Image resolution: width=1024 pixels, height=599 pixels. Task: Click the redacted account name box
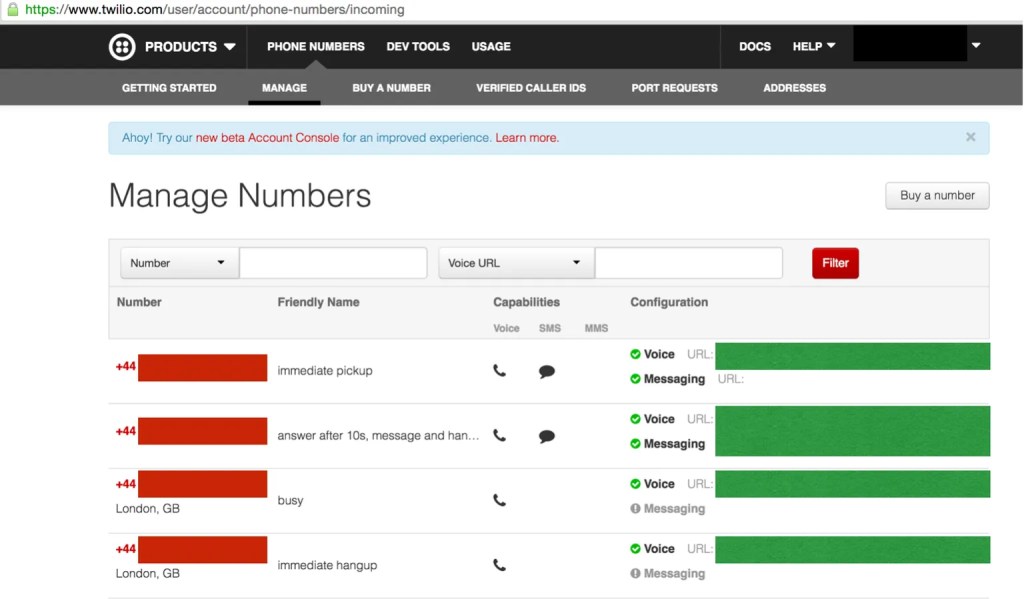click(910, 44)
